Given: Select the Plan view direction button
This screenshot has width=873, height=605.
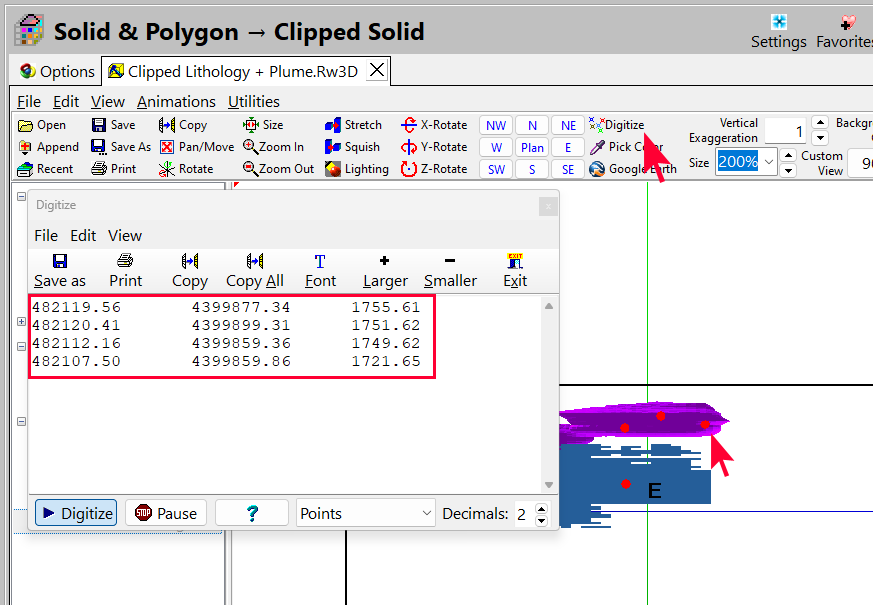Looking at the screenshot, I should pyautogui.click(x=532, y=147).
